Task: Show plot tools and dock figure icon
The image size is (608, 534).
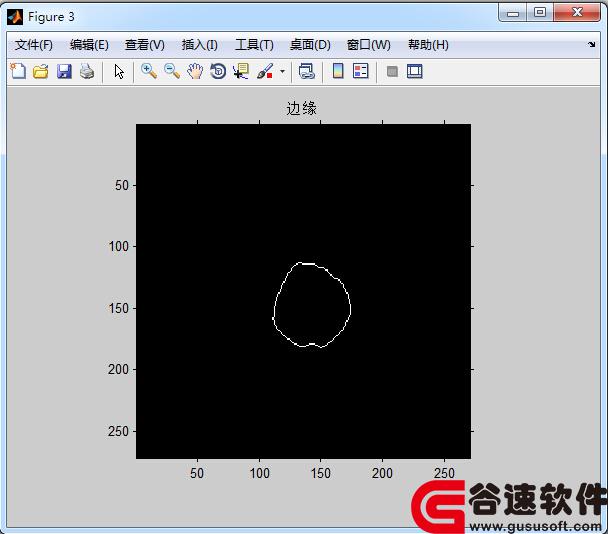Action: [415, 71]
